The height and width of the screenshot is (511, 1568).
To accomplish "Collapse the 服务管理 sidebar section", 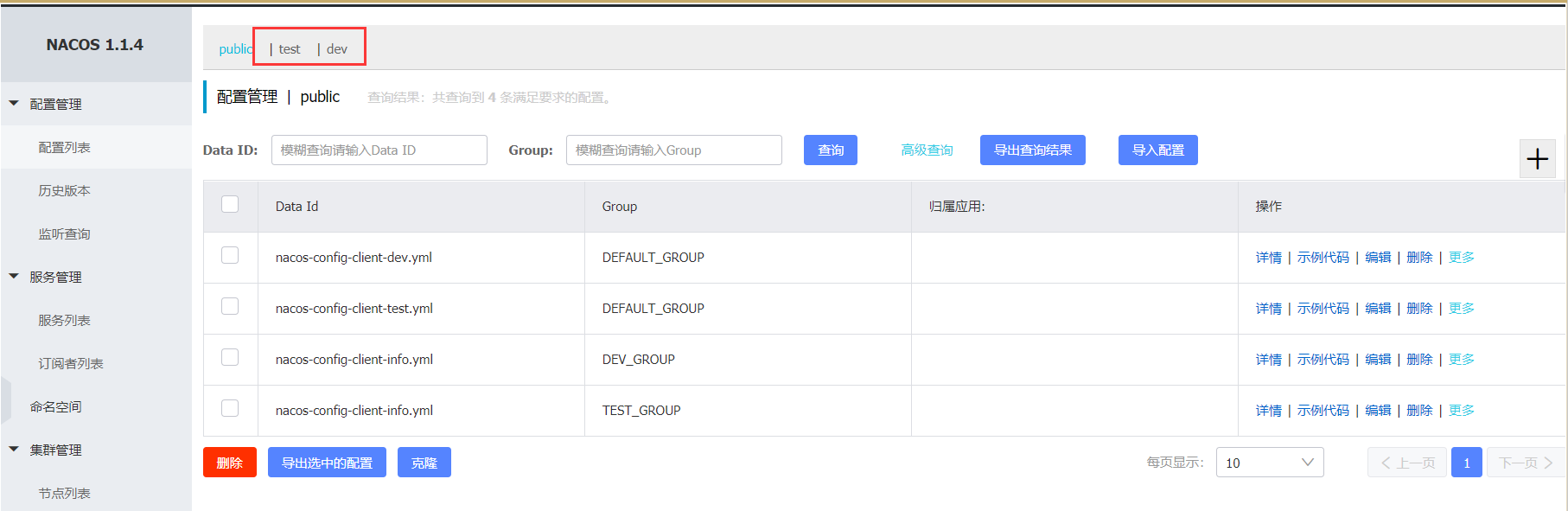I will [x=14, y=277].
